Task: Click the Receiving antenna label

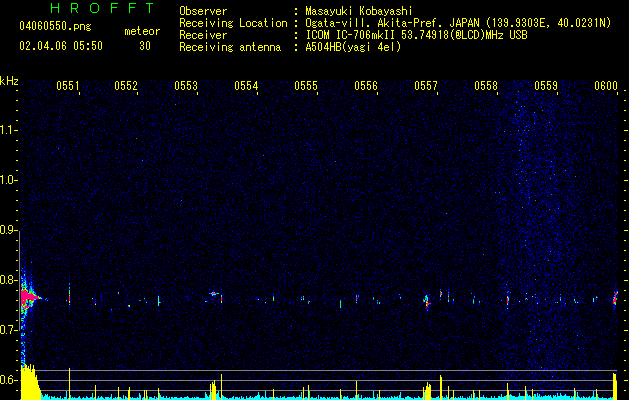Action: (x=230, y=47)
